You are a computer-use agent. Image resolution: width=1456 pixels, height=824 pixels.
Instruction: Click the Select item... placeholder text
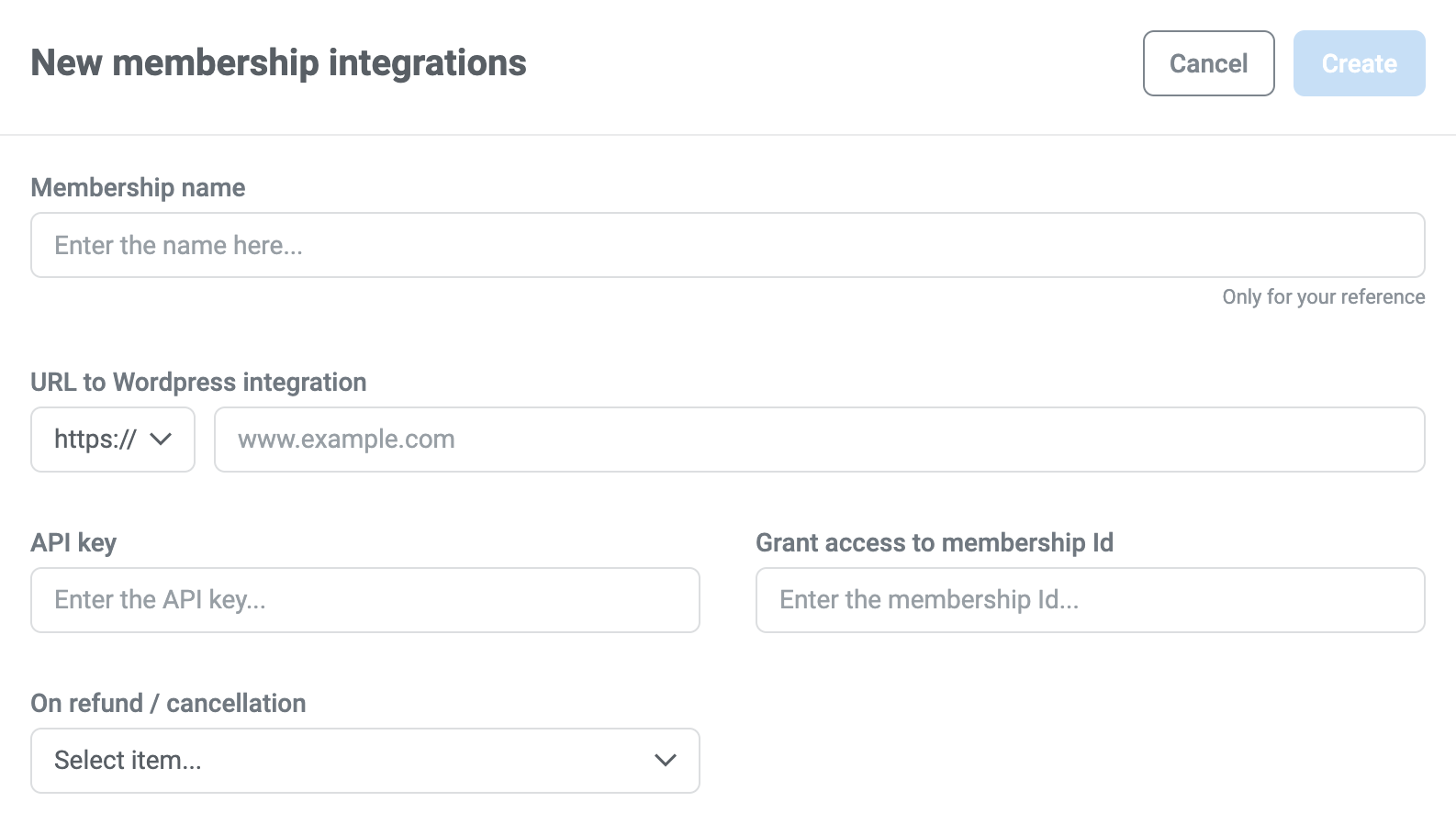(x=128, y=761)
